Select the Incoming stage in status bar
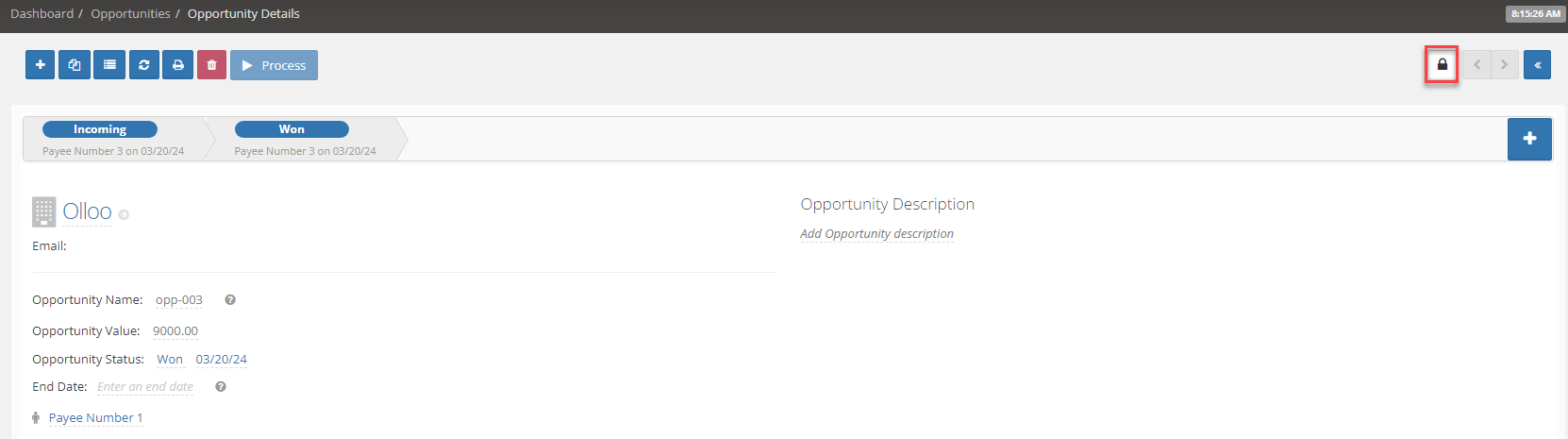 [100, 129]
